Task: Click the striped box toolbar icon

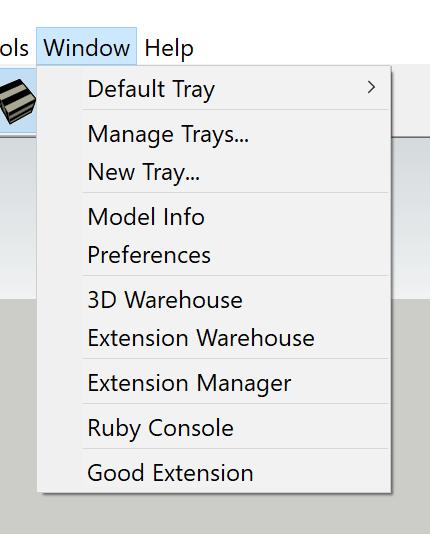Action: 17,101
